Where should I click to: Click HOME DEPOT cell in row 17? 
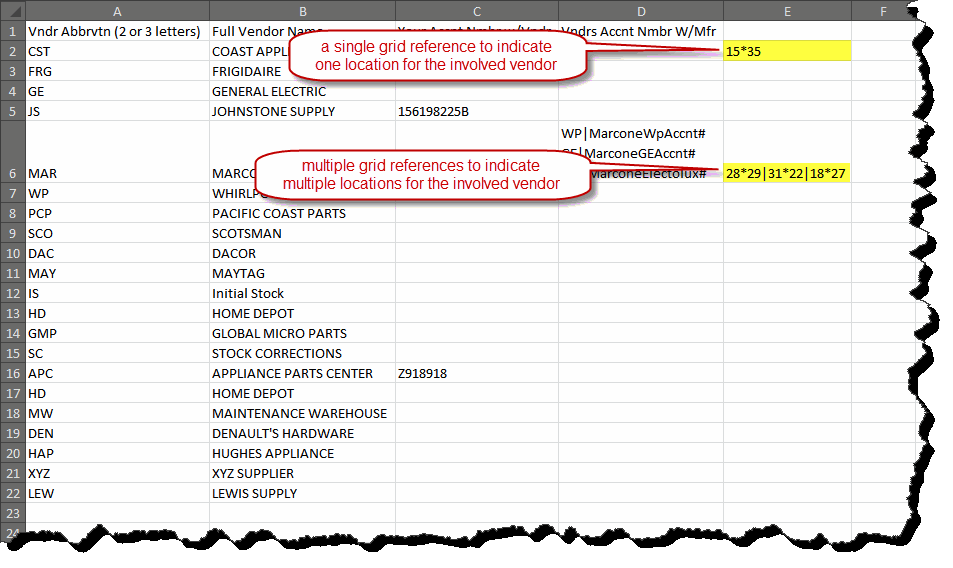pyautogui.click(x=302, y=394)
